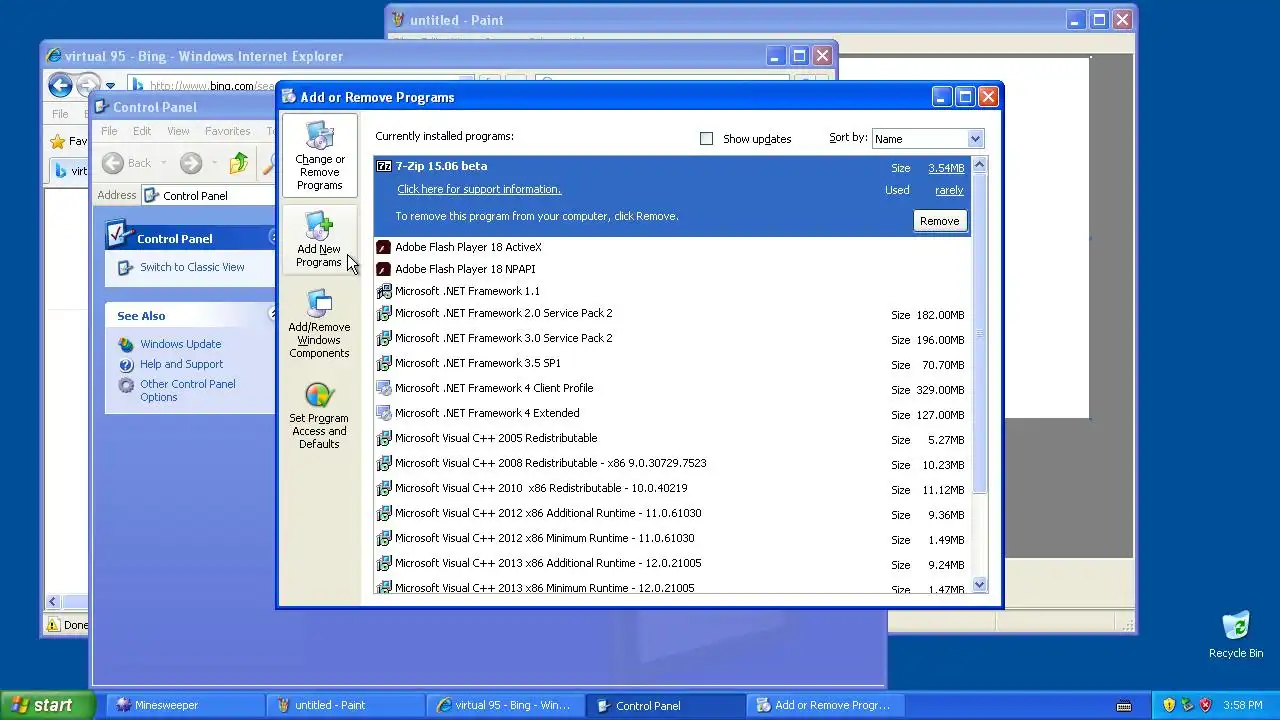The height and width of the screenshot is (720, 1280).
Task: Click 7-Zip size 3.54MB link
Action: pos(946,168)
